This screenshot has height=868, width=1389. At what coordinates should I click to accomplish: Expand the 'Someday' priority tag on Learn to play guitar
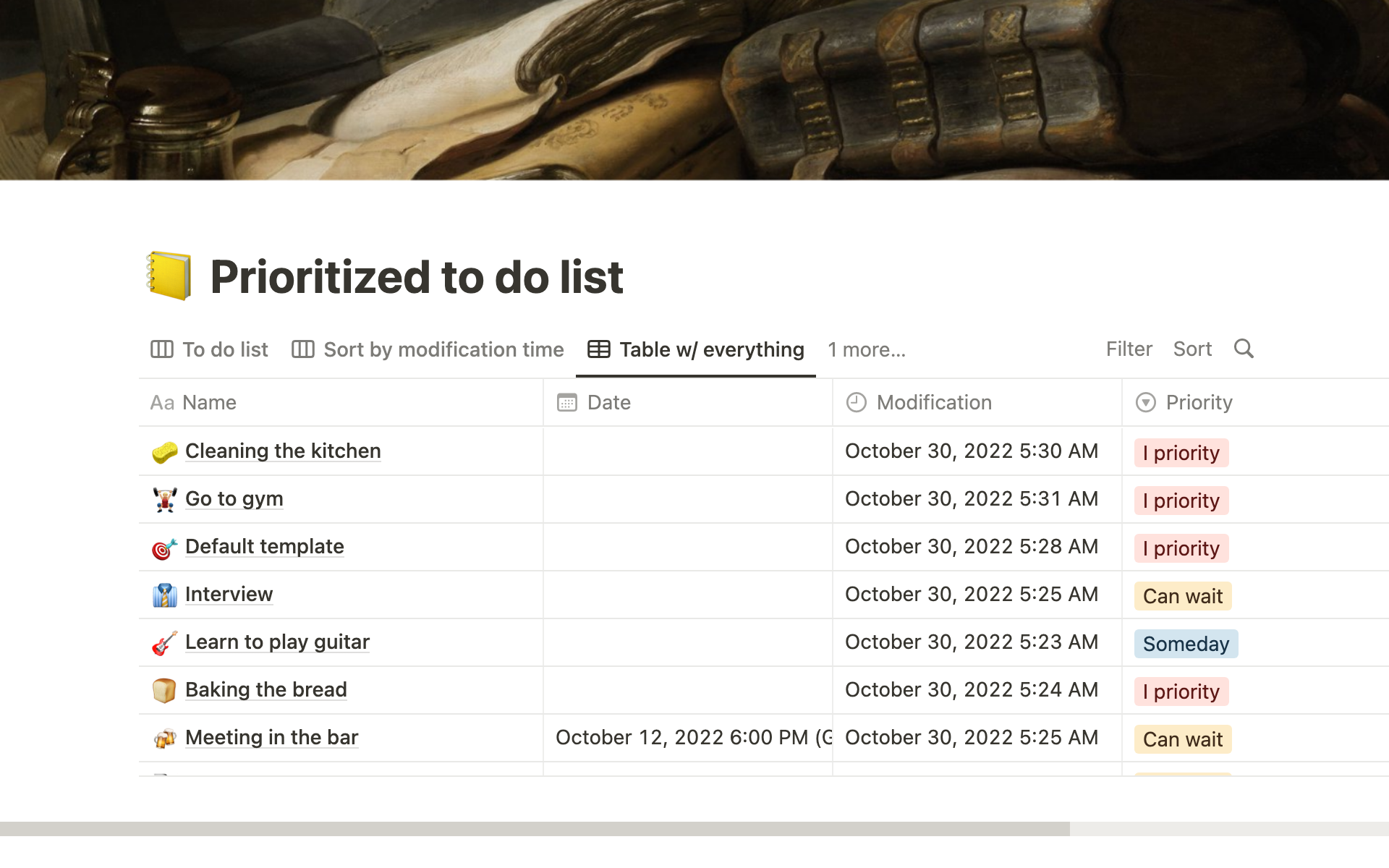click(1185, 643)
